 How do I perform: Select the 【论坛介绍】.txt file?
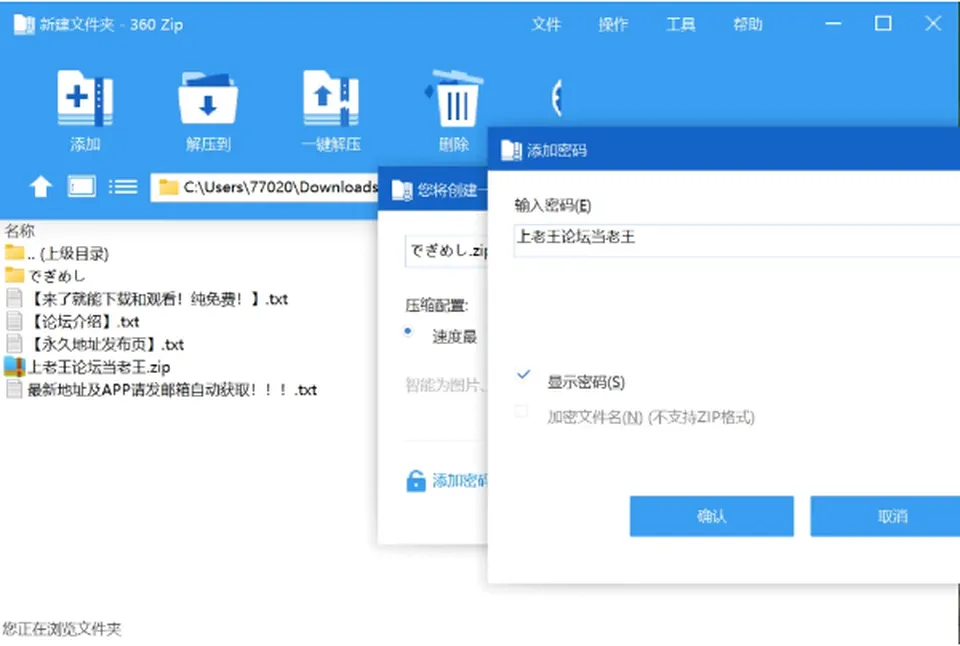coord(72,321)
